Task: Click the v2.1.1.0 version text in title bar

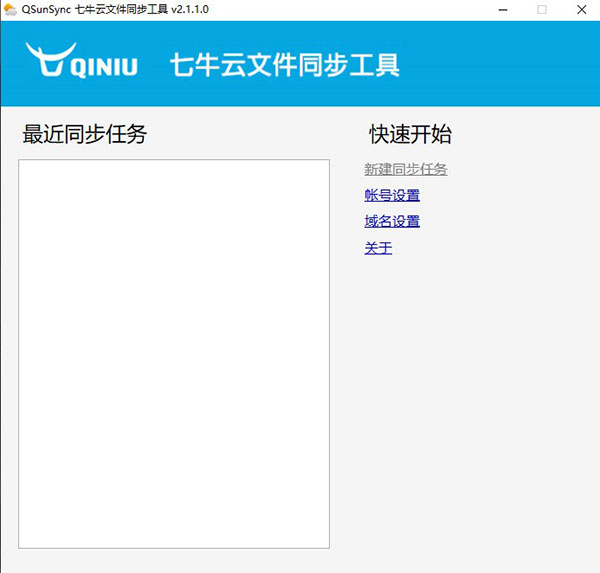Action: pos(189,9)
